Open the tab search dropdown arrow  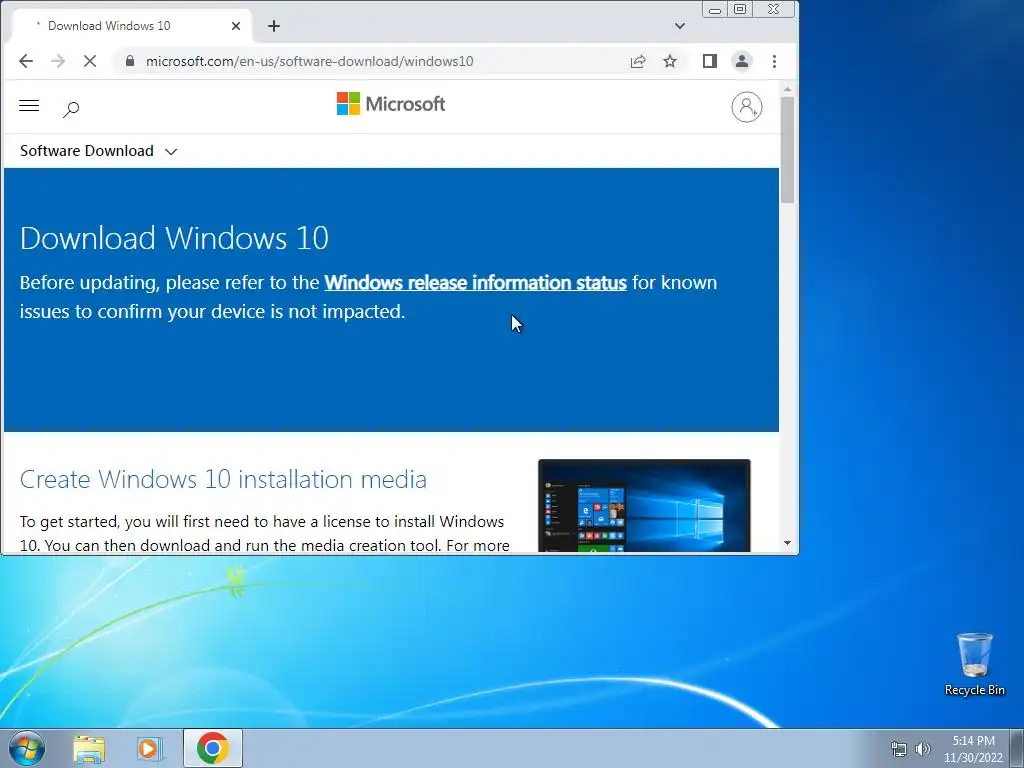[x=680, y=26]
